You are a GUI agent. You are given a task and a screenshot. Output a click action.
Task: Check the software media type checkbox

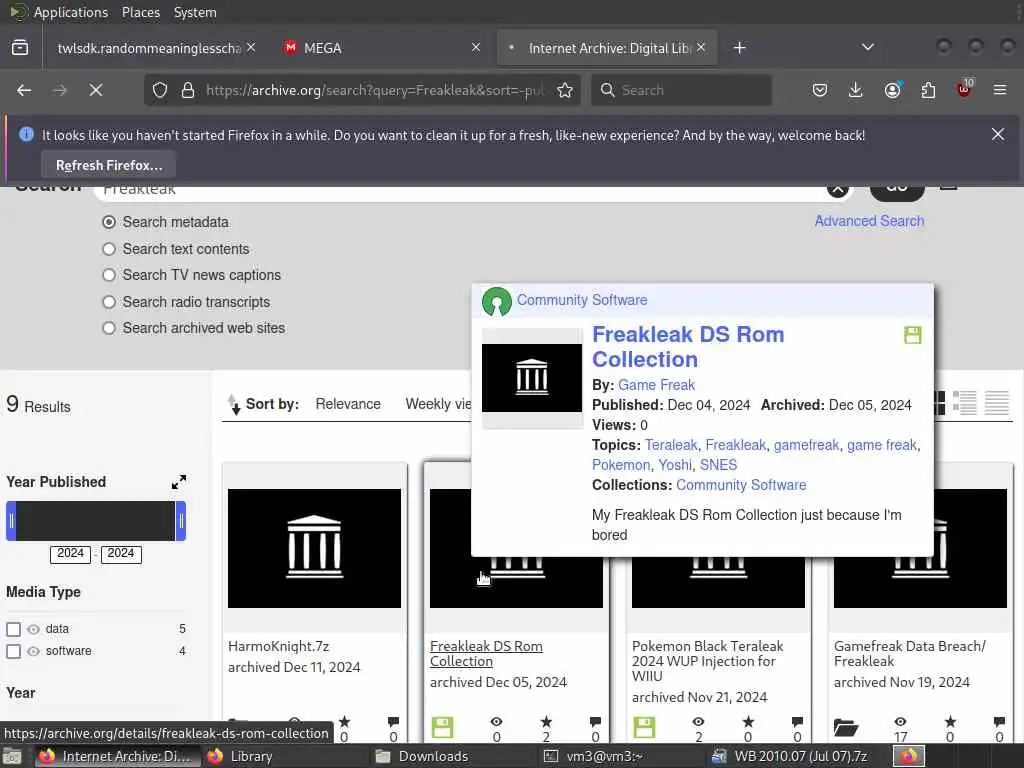coord(13,651)
